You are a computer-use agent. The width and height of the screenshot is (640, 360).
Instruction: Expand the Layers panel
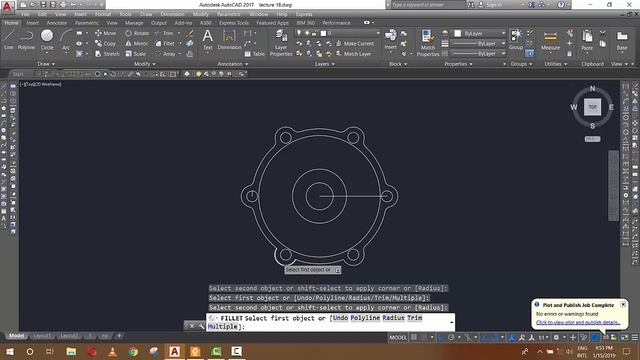[324, 64]
